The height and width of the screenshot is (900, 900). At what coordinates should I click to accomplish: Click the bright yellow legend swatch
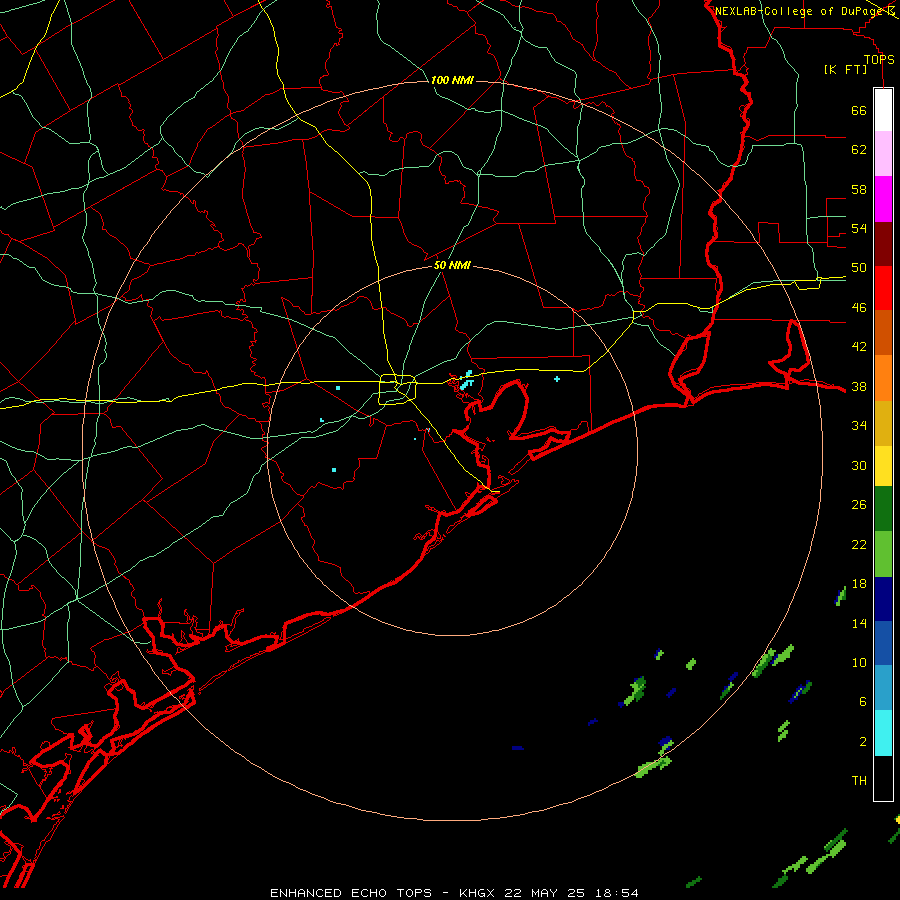click(x=883, y=465)
